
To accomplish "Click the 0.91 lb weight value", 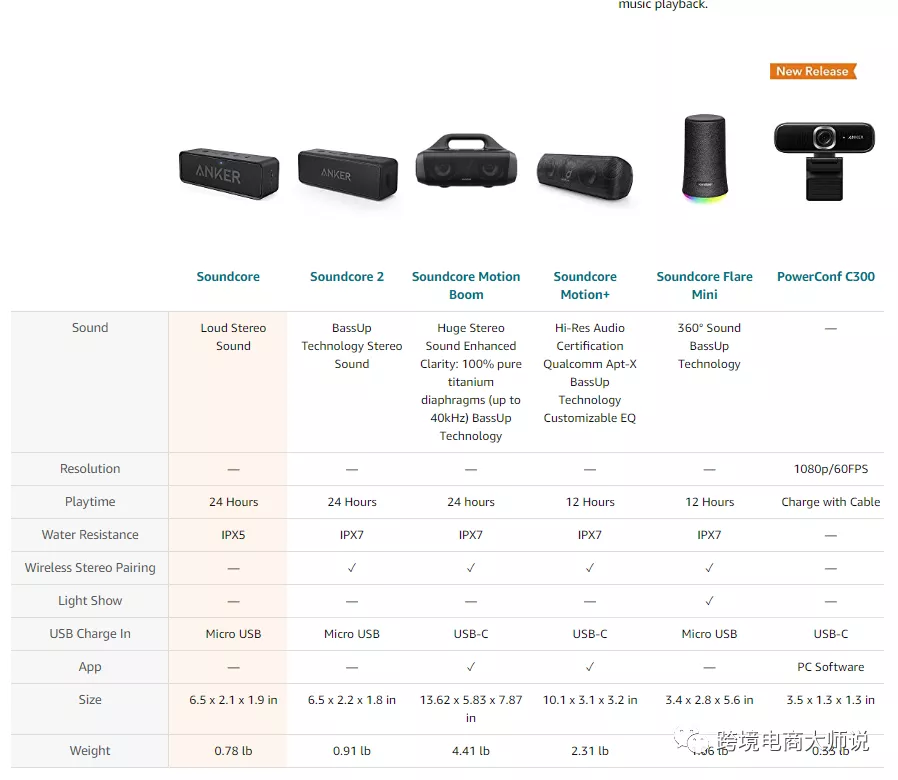I will [352, 751].
